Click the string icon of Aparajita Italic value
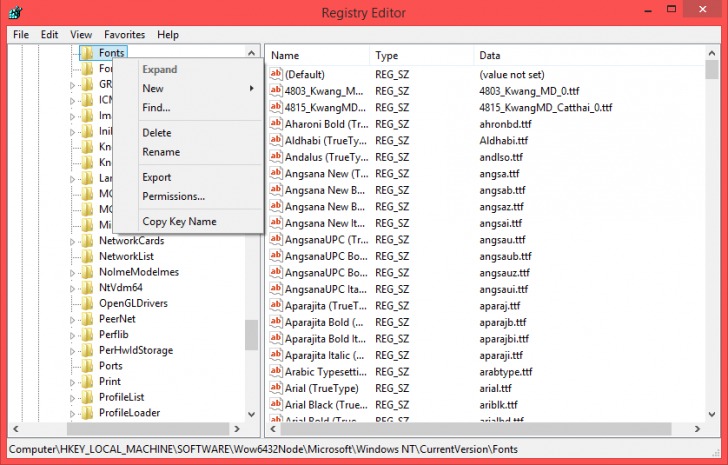The width and height of the screenshot is (728, 465). tap(276, 355)
